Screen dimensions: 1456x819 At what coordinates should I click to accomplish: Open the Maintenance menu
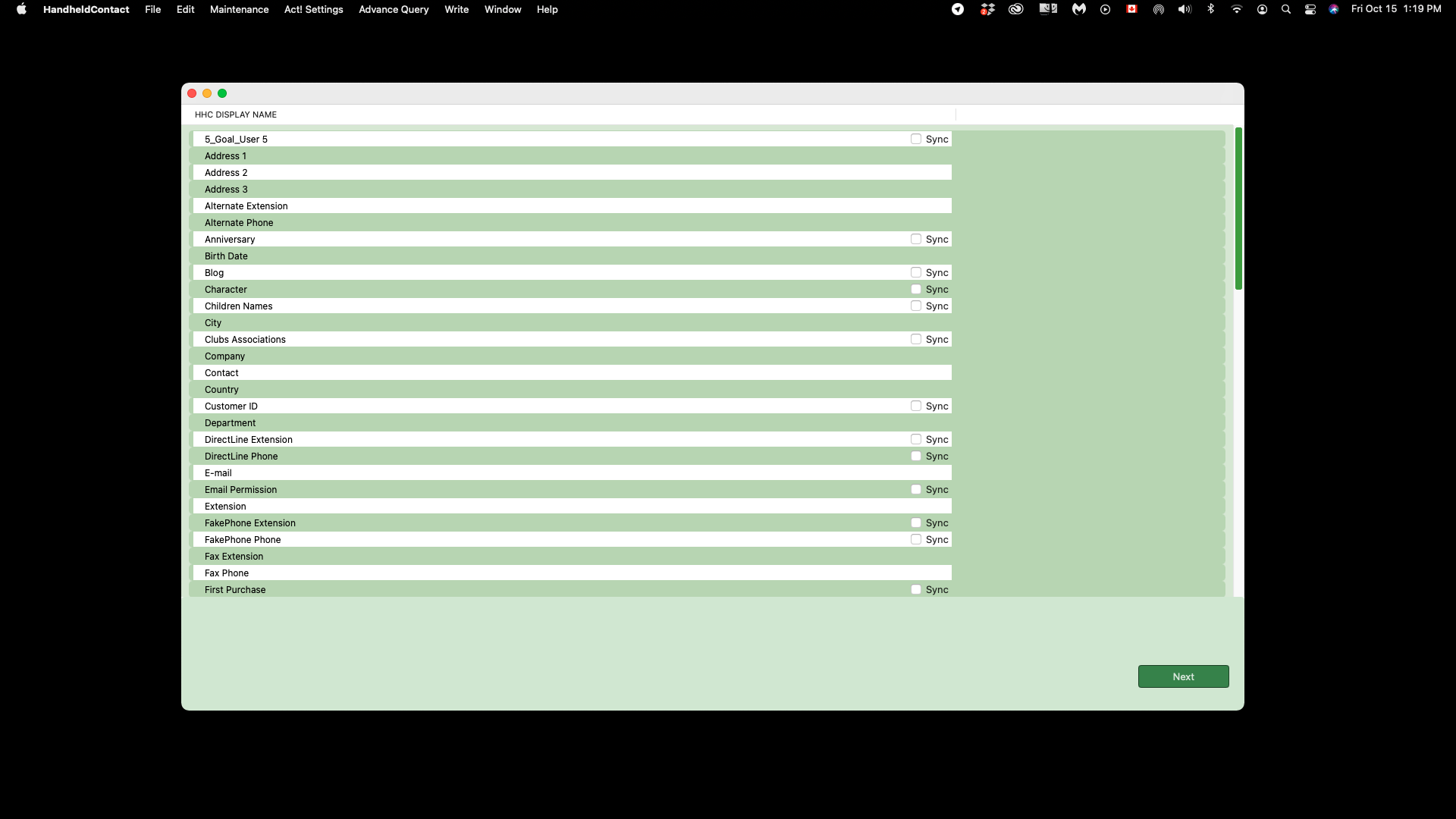[240, 9]
